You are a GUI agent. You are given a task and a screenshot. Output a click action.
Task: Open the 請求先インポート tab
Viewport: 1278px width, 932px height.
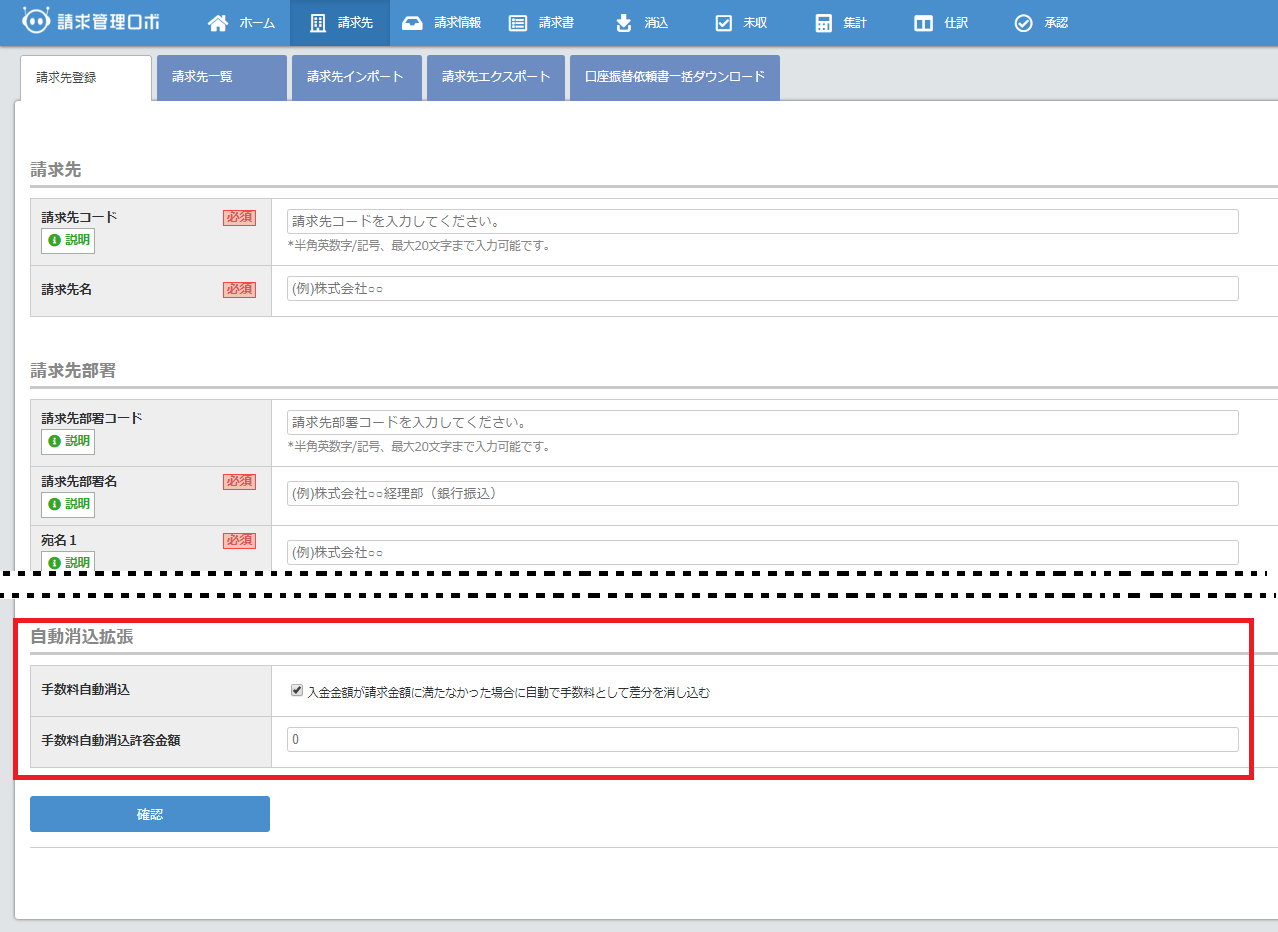pos(356,77)
